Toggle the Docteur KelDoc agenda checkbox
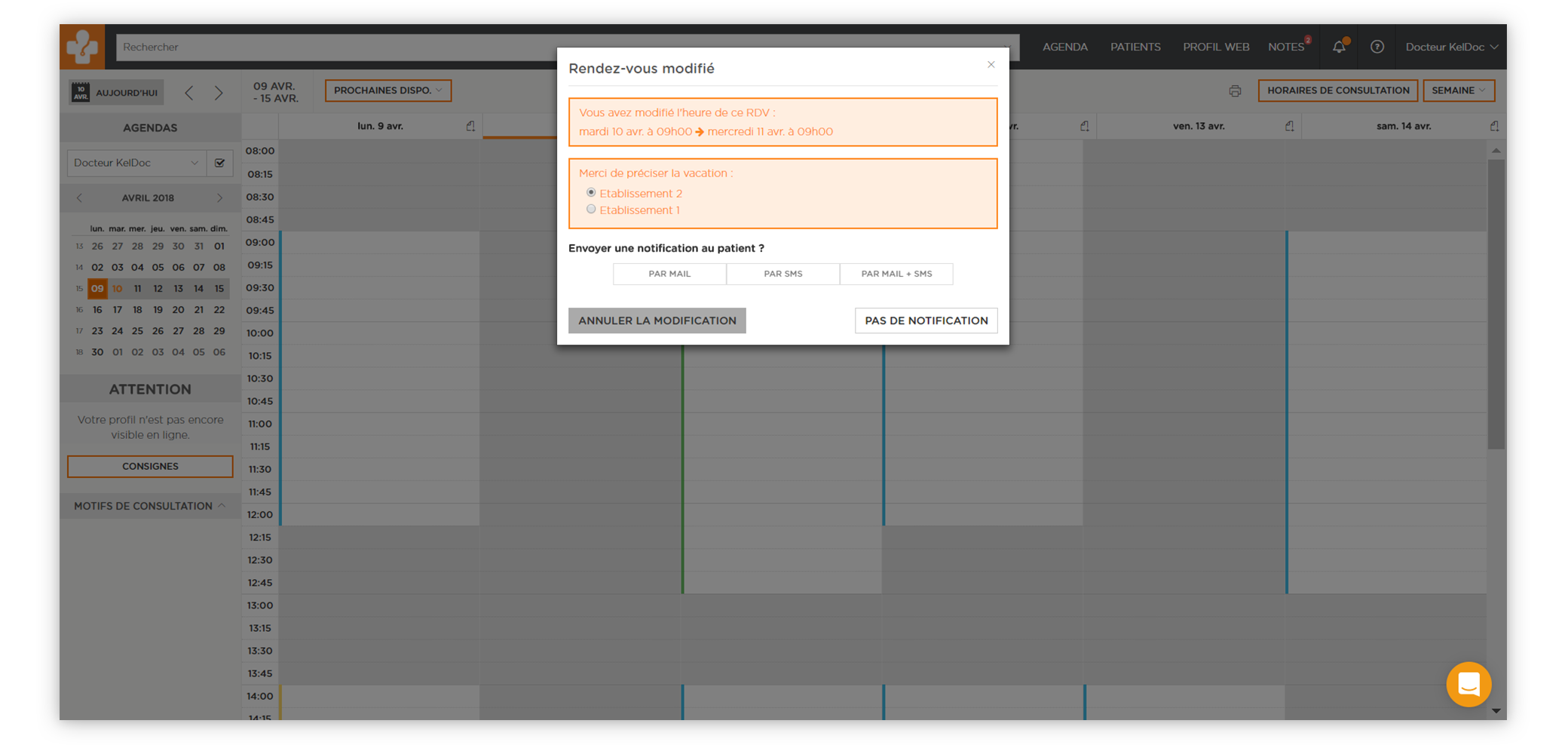 (x=220, y=163)
